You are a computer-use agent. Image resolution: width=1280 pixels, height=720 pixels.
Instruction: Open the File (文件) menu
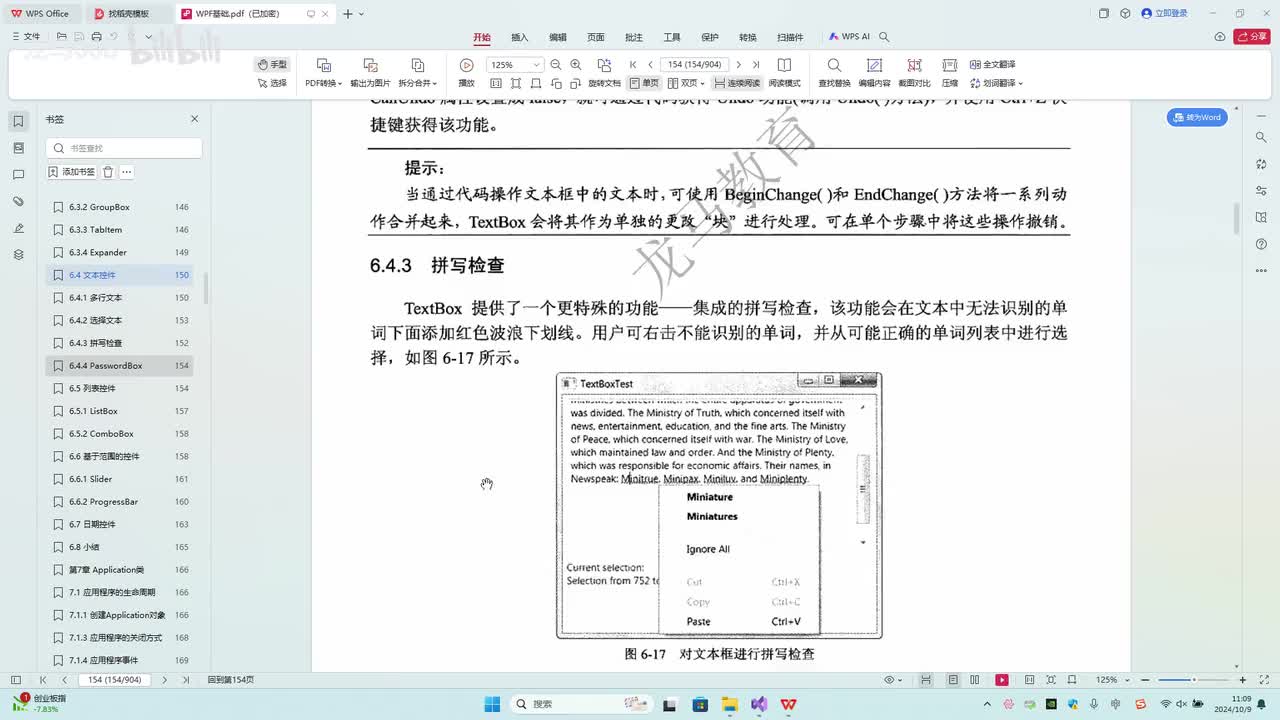26,37
